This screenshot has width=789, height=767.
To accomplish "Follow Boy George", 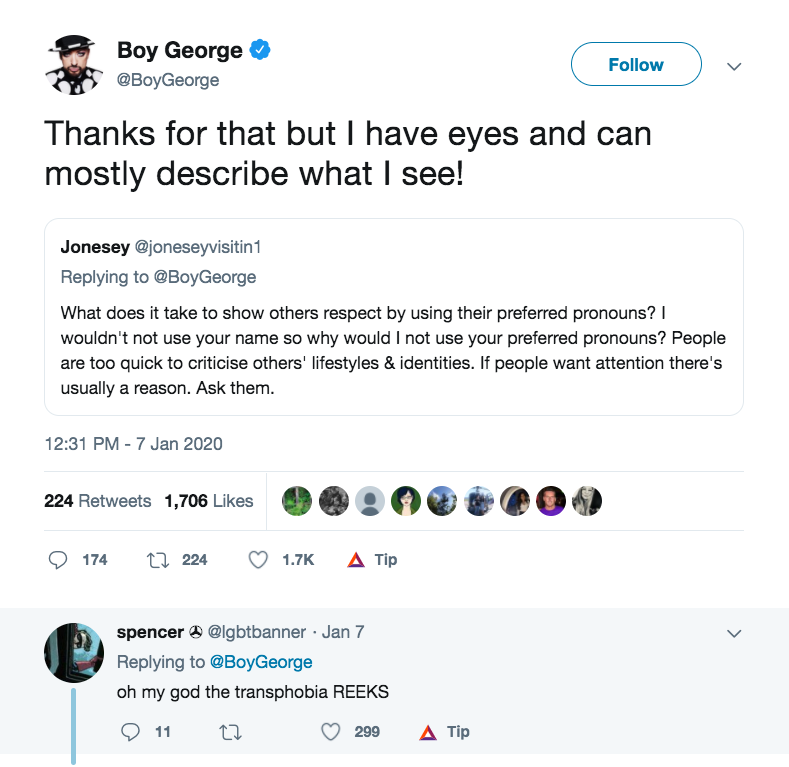I will coord(635,65).
